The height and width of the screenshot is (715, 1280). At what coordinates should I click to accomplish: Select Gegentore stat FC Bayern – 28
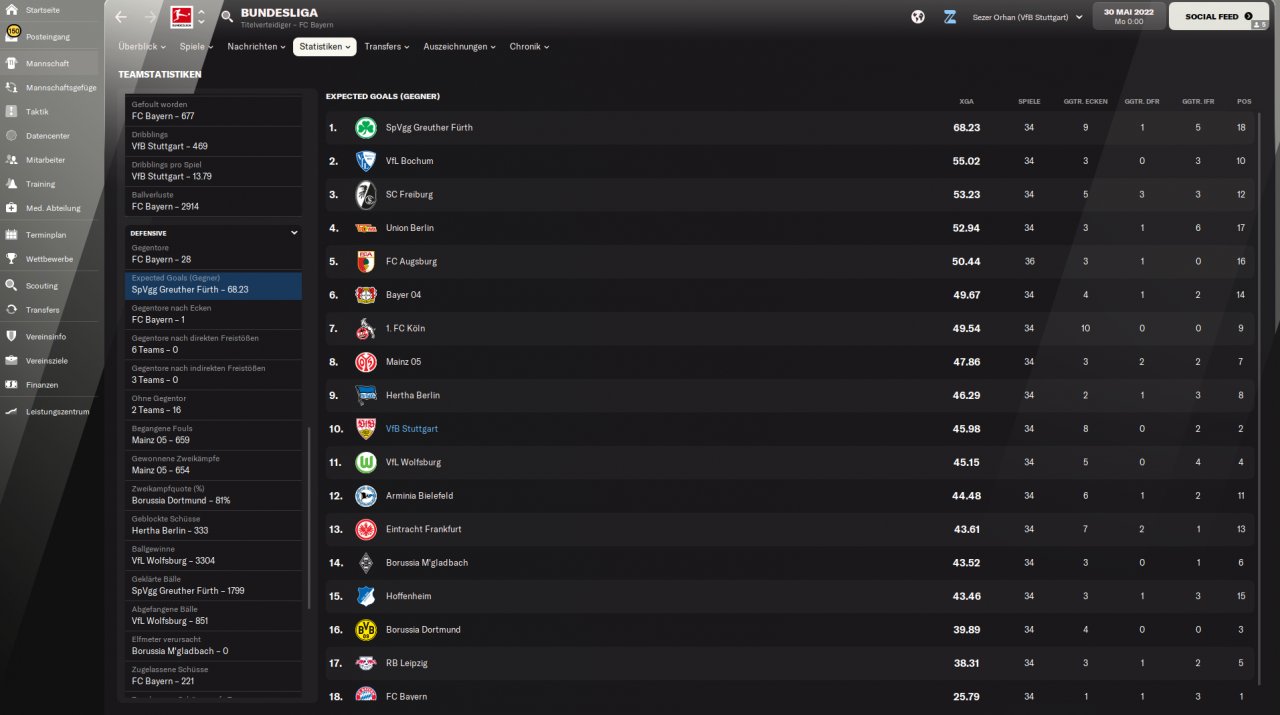pos(213,254)
